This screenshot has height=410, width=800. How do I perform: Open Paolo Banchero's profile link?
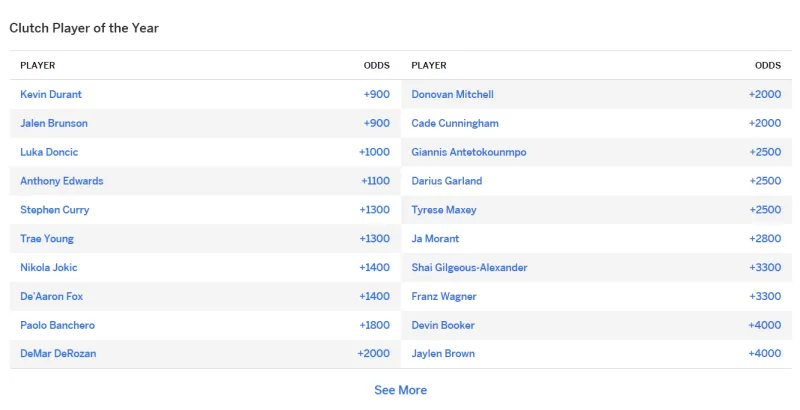pos(58,325)
